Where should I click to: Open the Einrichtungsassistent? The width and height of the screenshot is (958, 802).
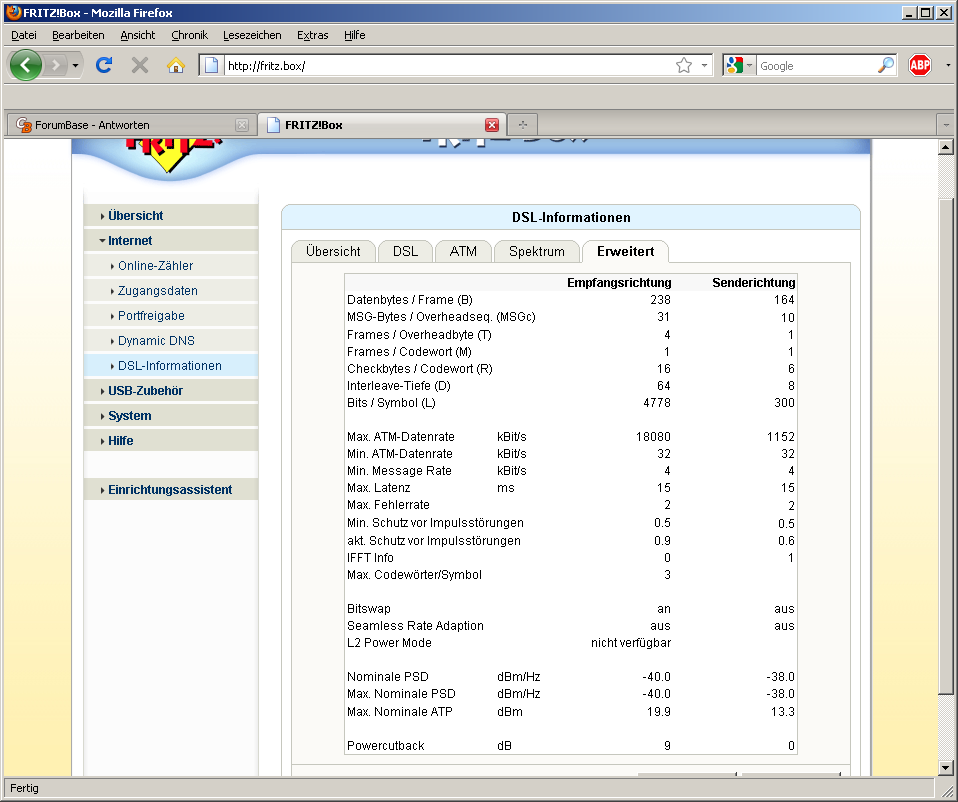click(170, 490)
